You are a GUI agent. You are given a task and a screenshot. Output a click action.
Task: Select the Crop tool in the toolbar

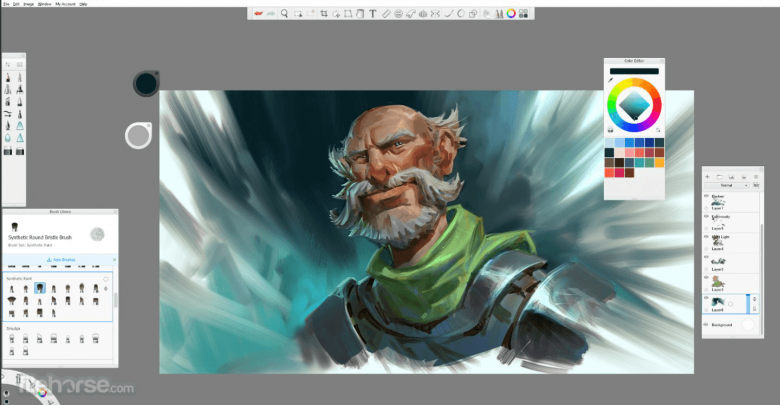tap(322, 14)
